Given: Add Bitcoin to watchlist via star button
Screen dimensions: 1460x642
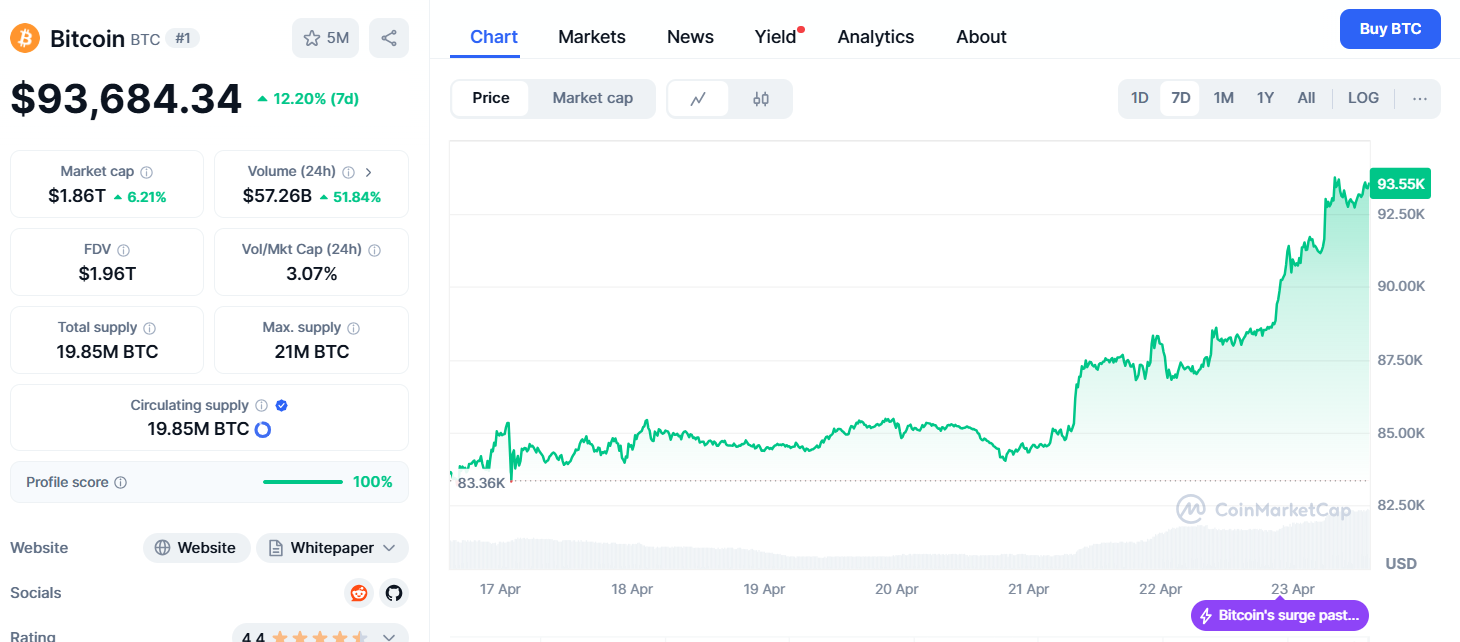Looking at the screenshot, I should pos(325,38).
